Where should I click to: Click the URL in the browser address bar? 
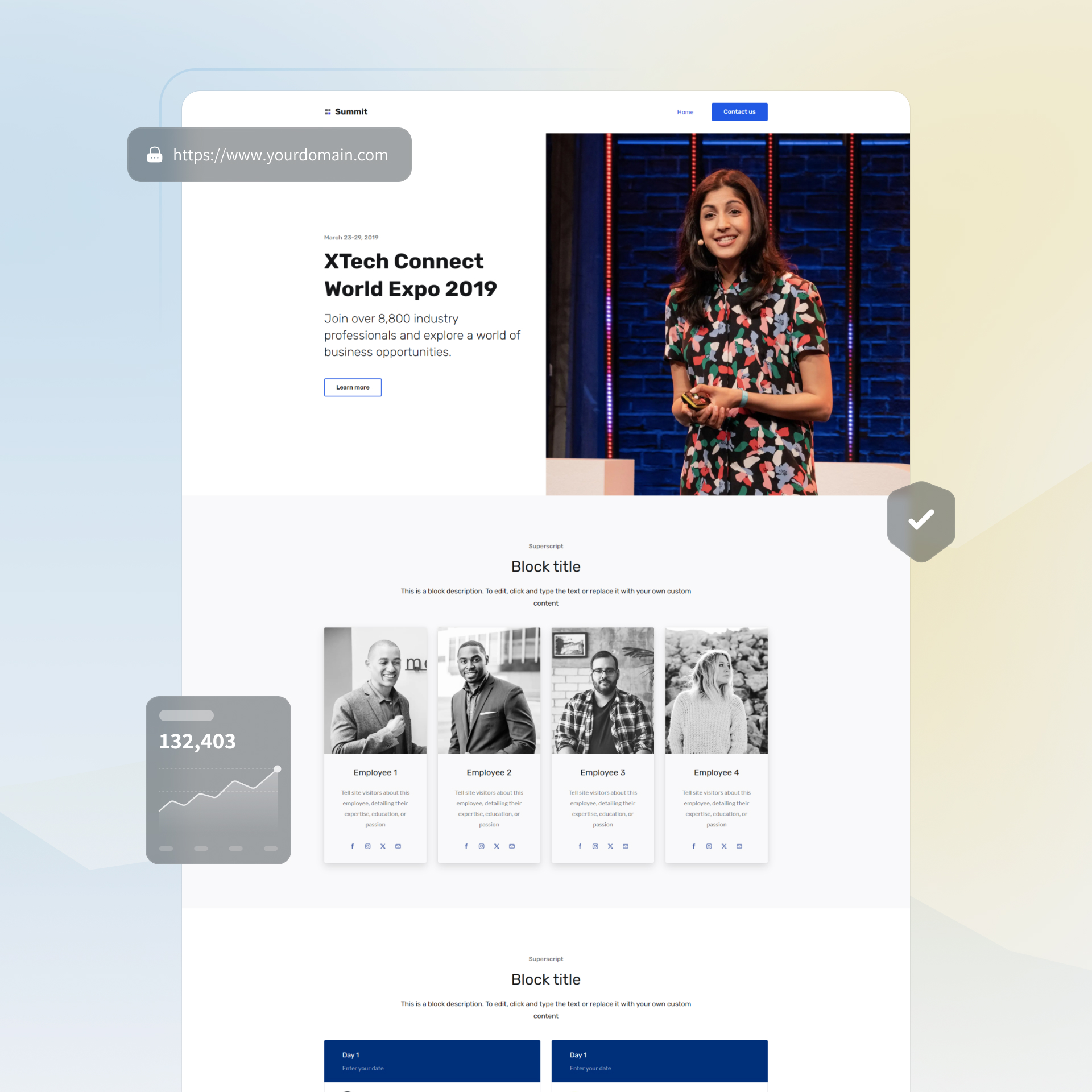(x=279, y=154)
